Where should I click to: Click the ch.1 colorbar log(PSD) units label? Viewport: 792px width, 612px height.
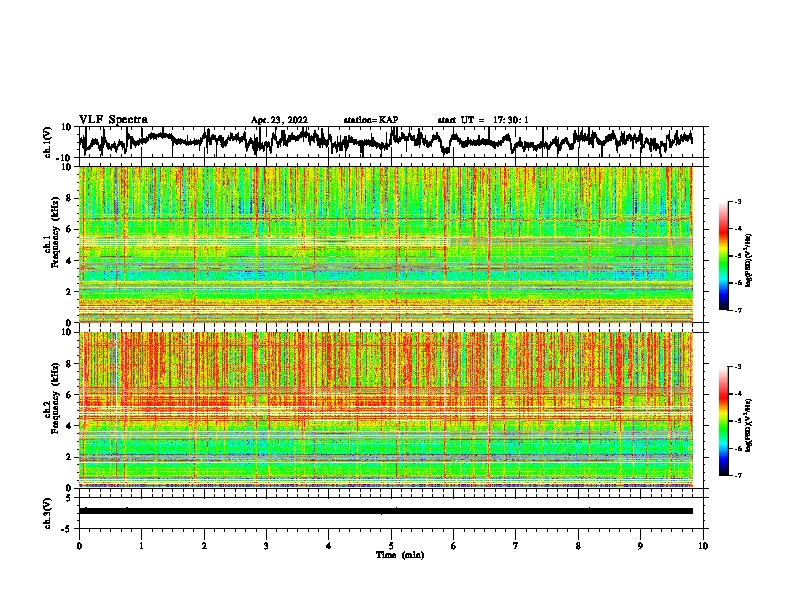[749, 260]
